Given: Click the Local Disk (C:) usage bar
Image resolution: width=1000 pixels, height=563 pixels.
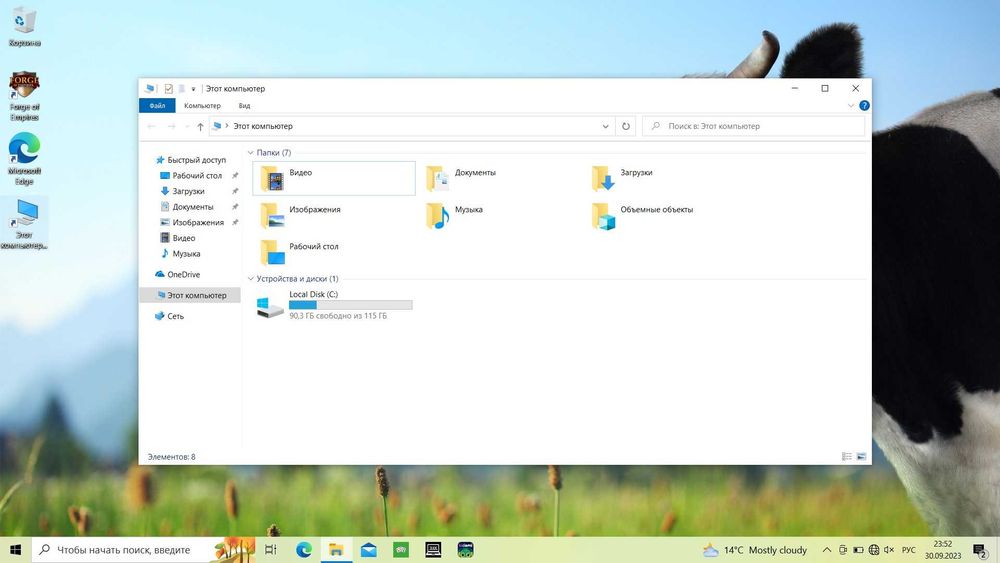Looking at the screenshot, I should pos(350,305).
